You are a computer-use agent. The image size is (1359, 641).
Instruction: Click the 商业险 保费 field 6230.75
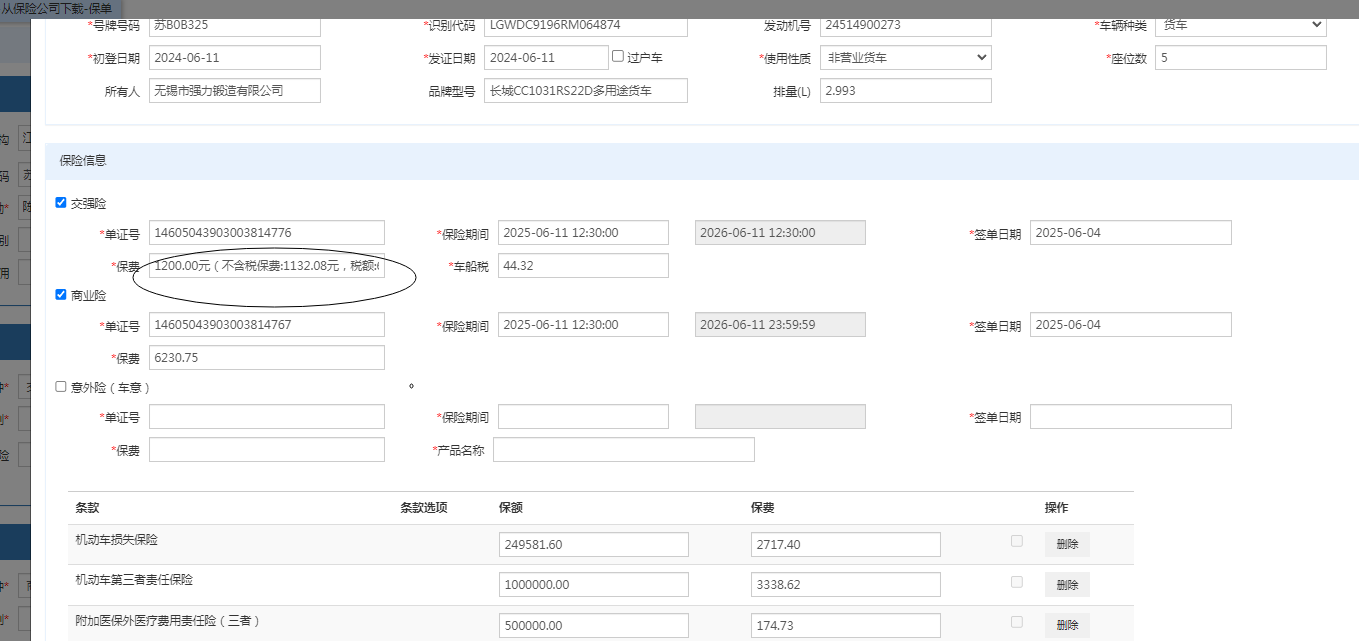pyautogui.click(x=267, y=358)
